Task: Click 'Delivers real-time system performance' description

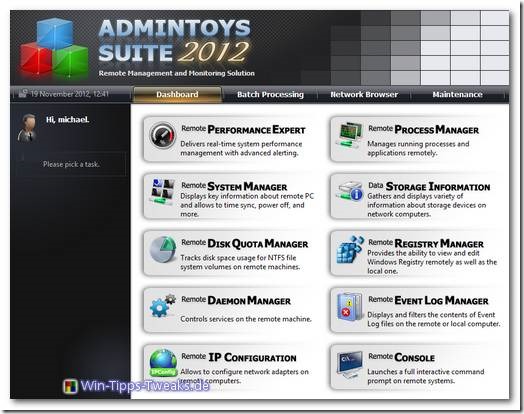Action: point(241,148)
